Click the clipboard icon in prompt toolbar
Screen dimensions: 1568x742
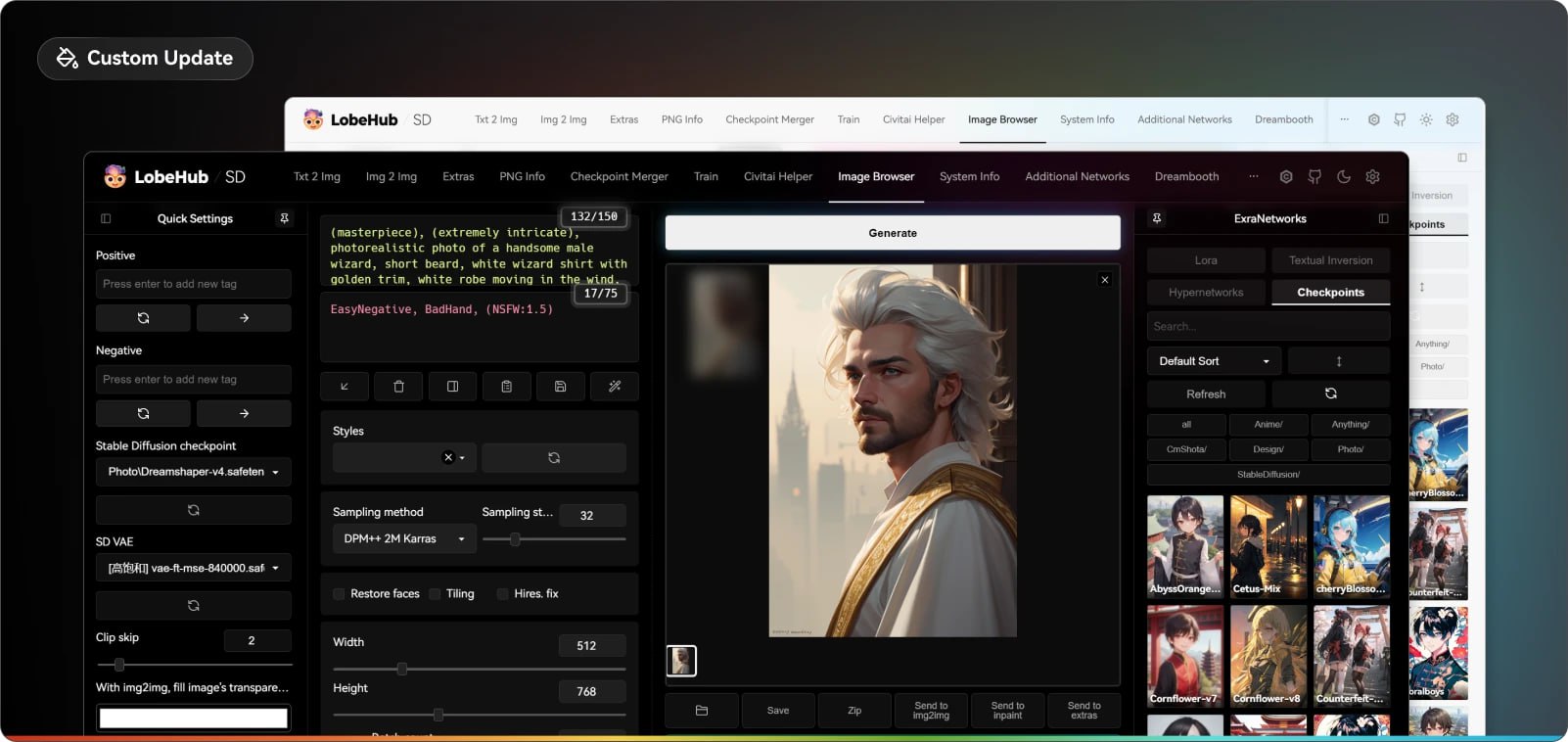click(507, 387)
